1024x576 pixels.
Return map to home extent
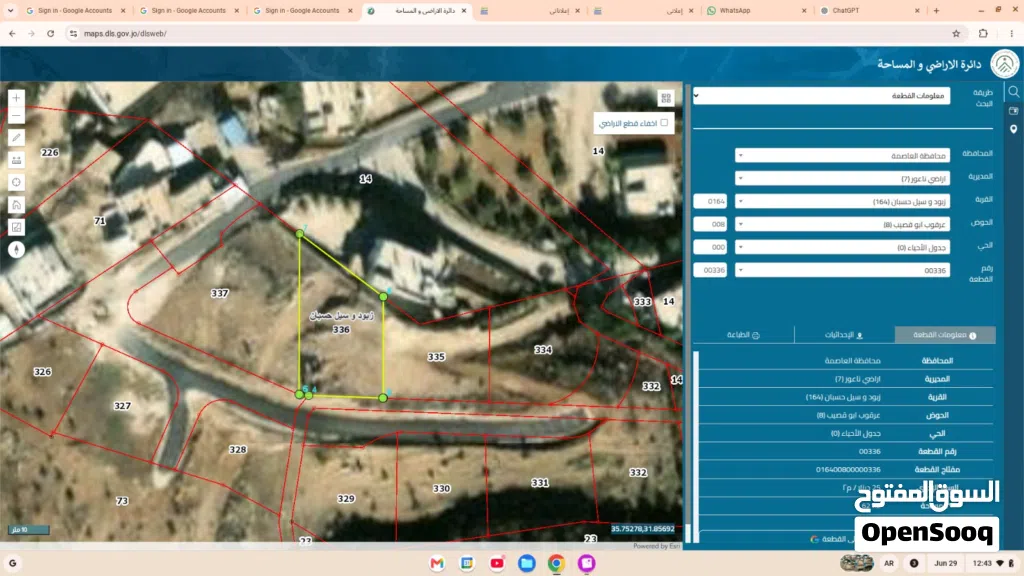coord(16,204)
